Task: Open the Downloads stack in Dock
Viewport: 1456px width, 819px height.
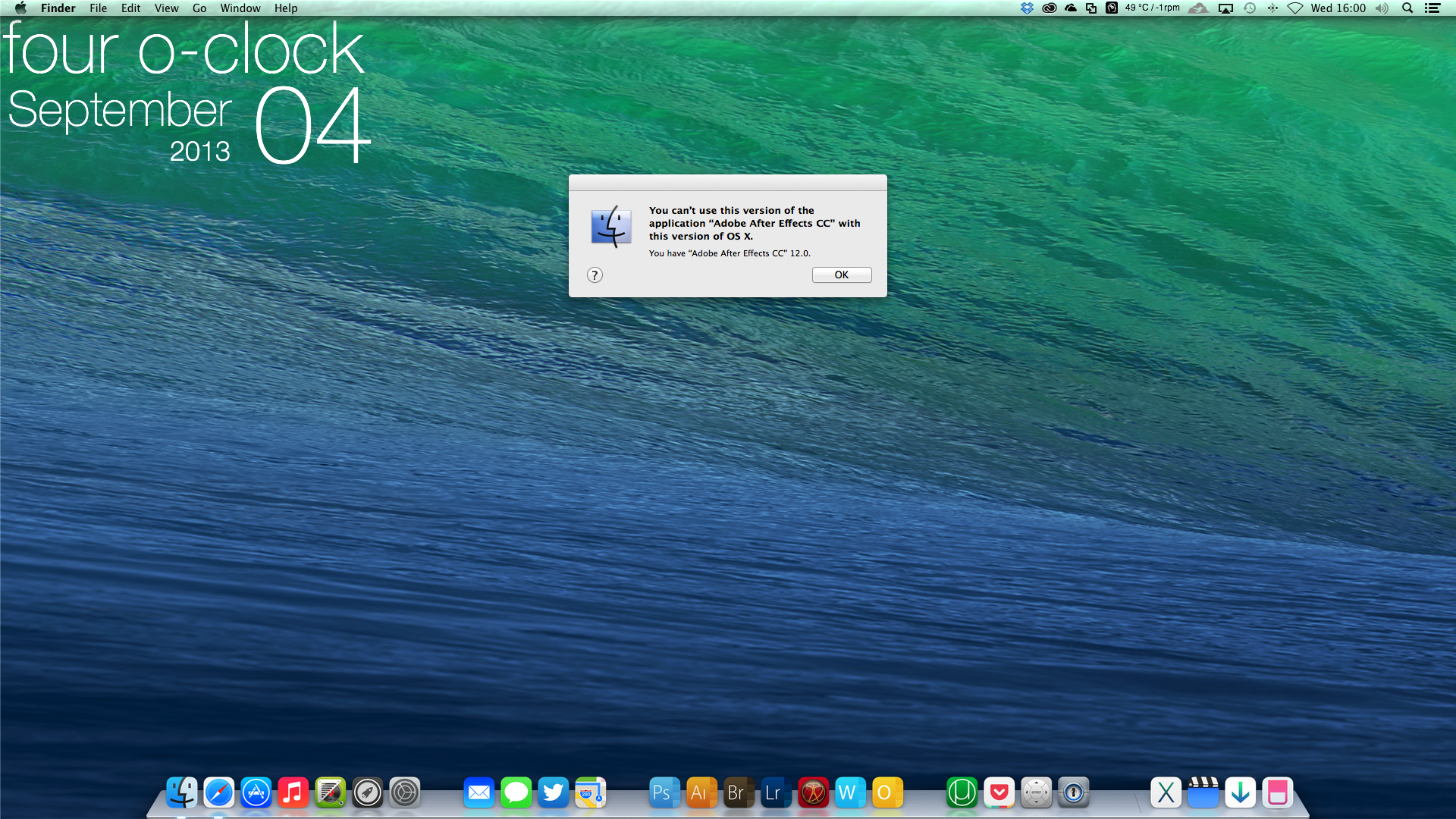Action: pos(1241,792)
